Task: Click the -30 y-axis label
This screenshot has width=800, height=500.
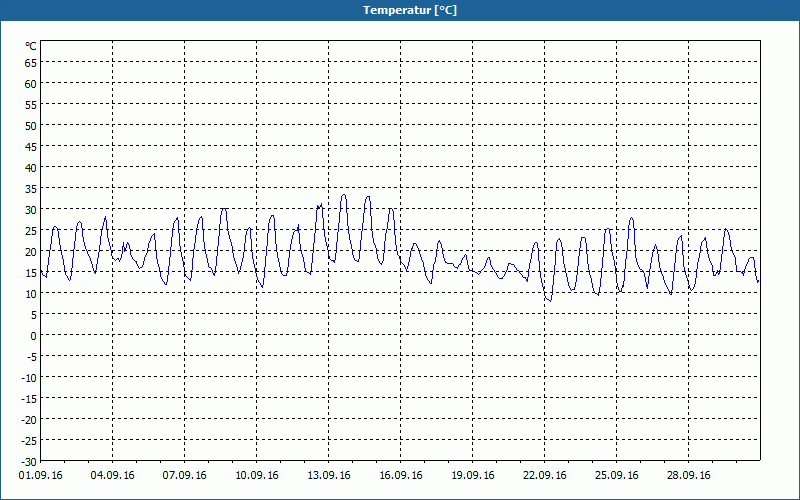Action: (29, 462)
